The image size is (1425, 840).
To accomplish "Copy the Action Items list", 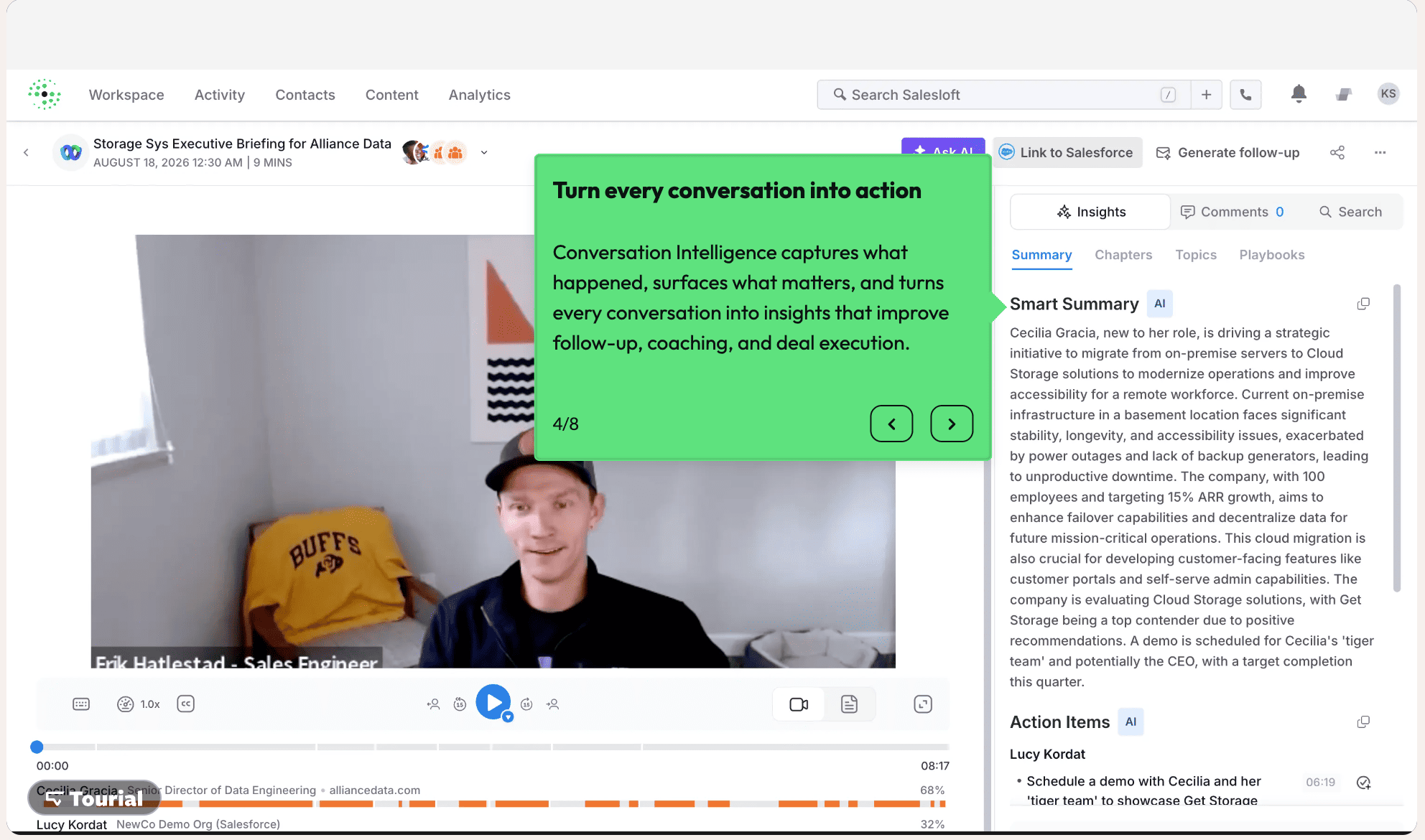I will pos(1363,722).
